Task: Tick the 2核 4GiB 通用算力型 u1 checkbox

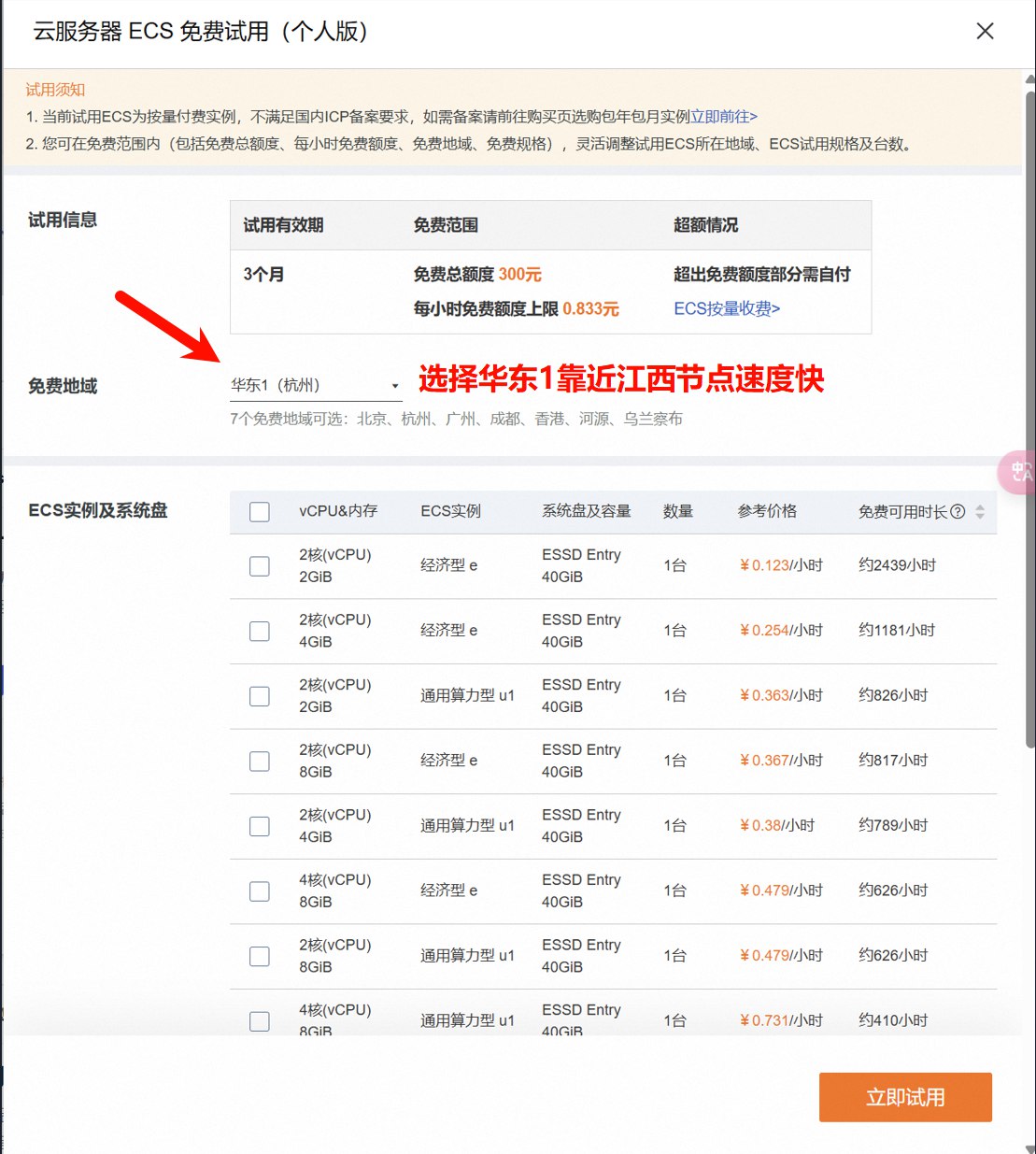Action: pos(260,826)
